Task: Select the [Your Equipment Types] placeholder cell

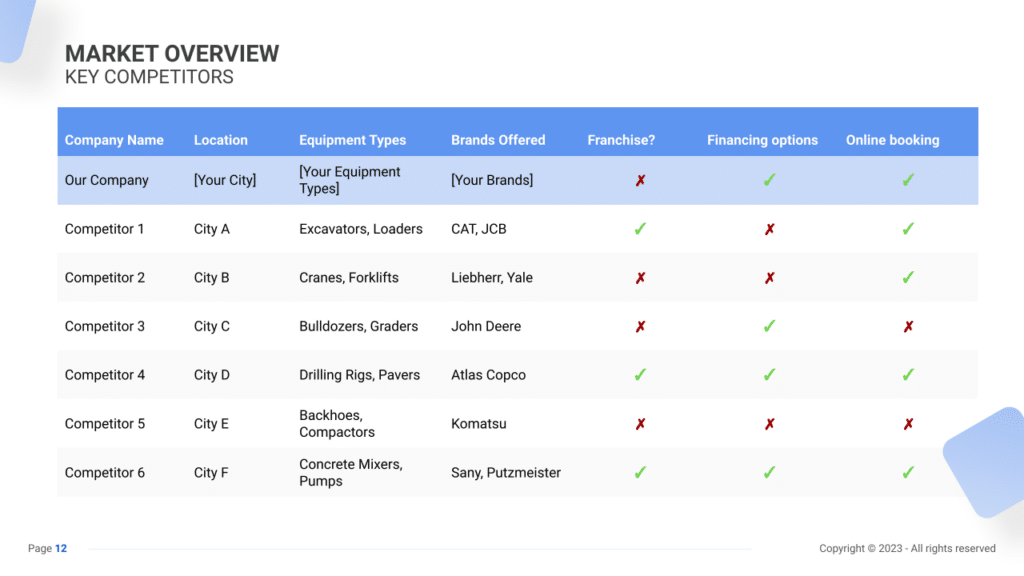Action: coord(349,180)
